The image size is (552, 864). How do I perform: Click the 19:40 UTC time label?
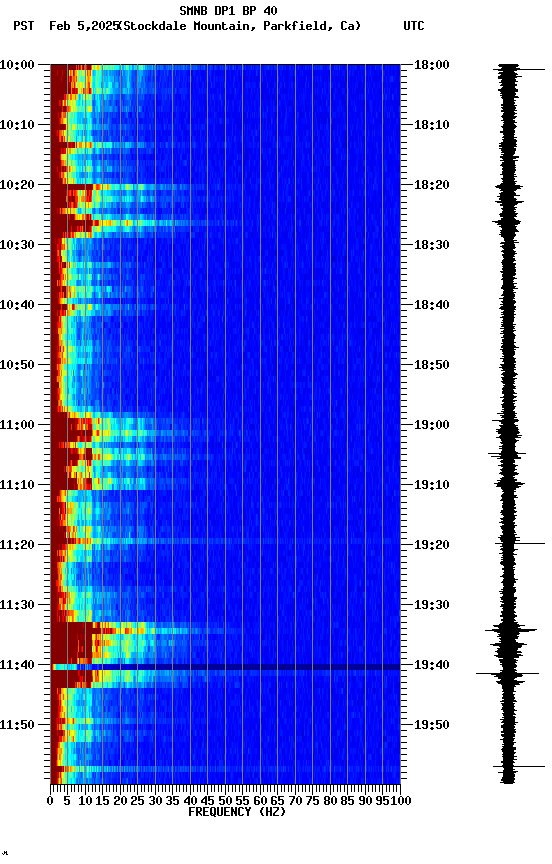(x=432, y=665)
